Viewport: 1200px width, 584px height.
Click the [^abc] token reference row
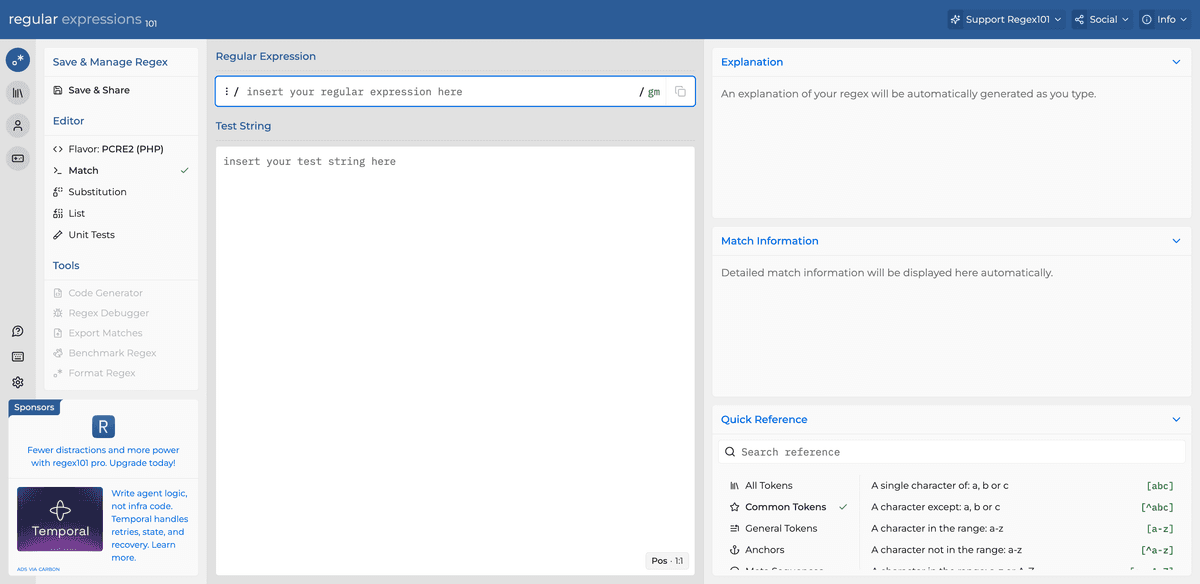pos(1023,507)
